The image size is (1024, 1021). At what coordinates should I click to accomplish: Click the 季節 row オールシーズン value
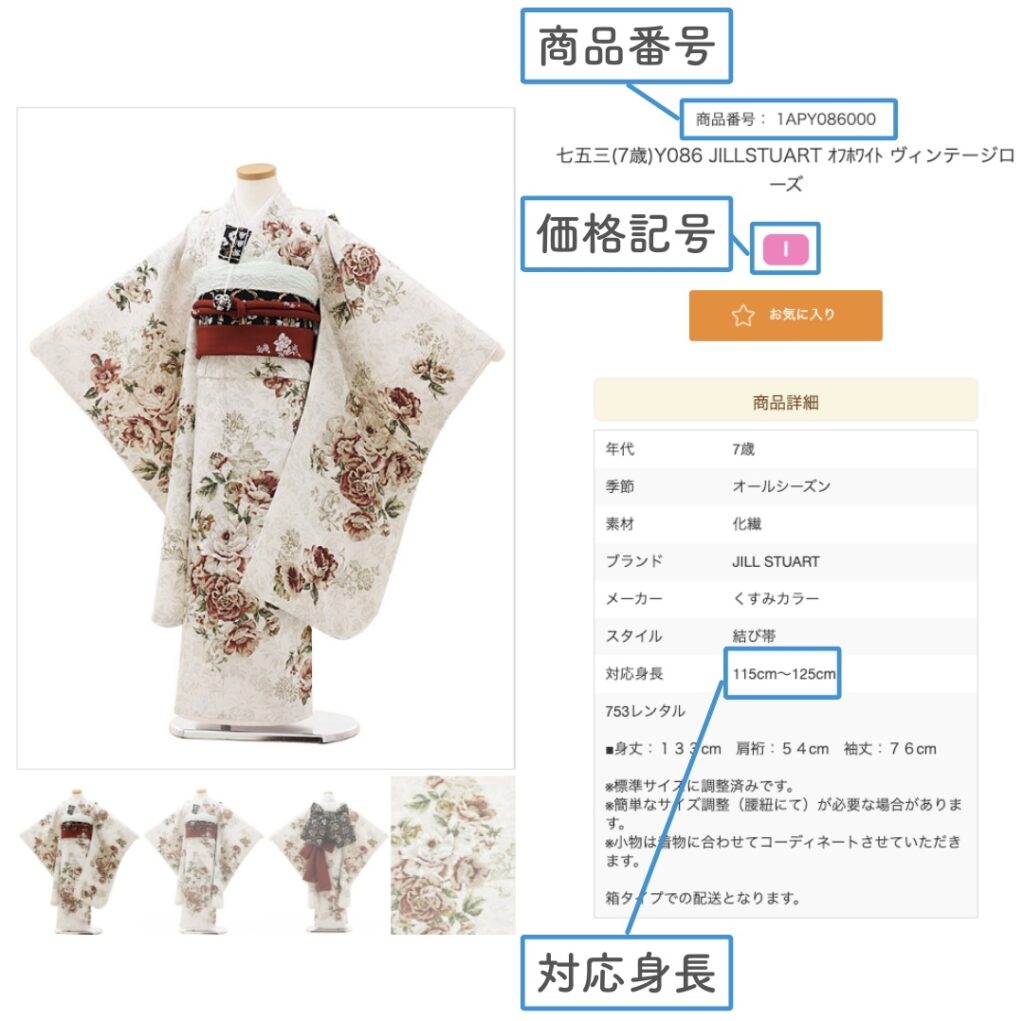tap(781, 486)
